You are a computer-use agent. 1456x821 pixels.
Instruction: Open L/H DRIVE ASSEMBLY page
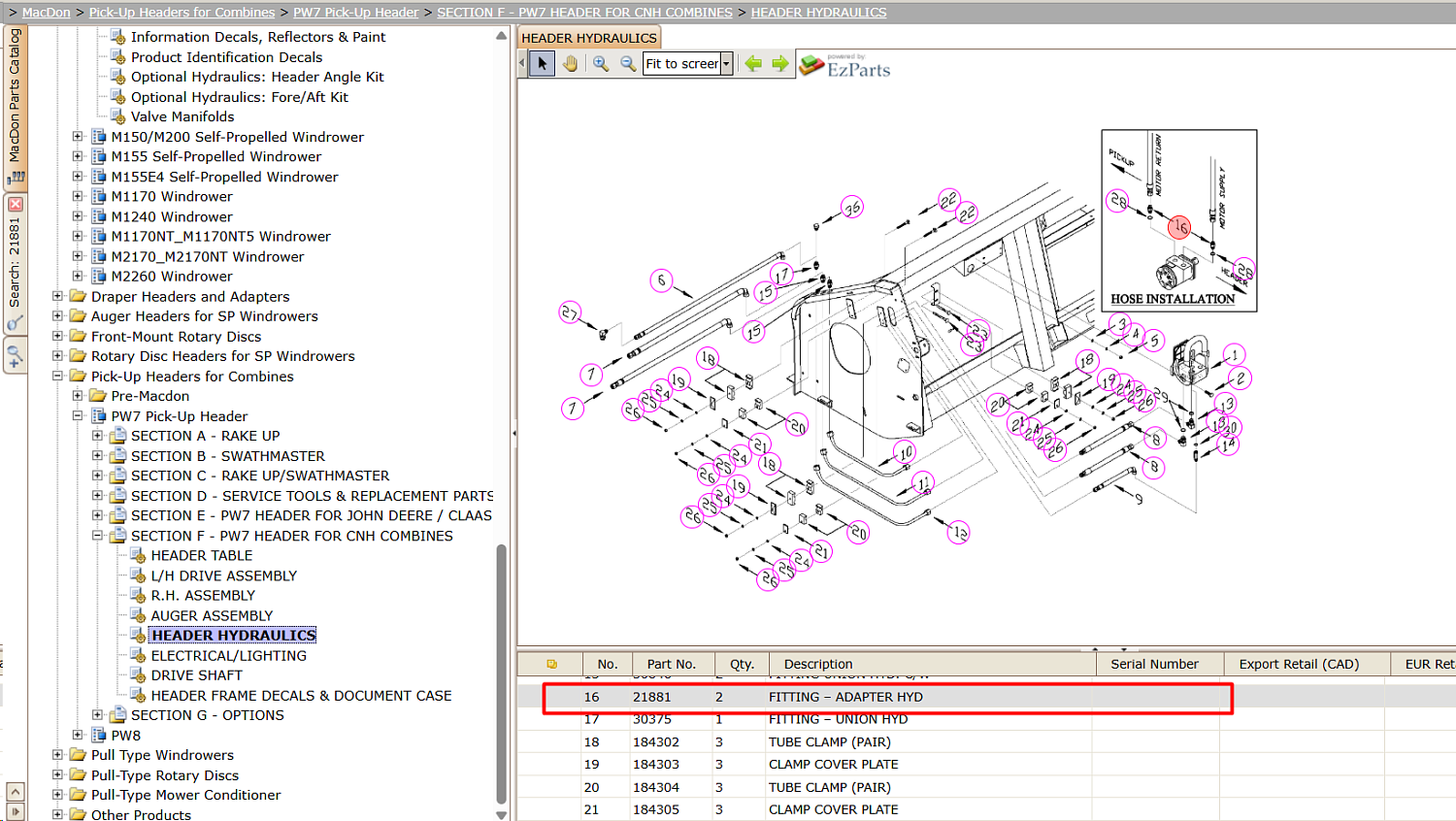(224, 575)
